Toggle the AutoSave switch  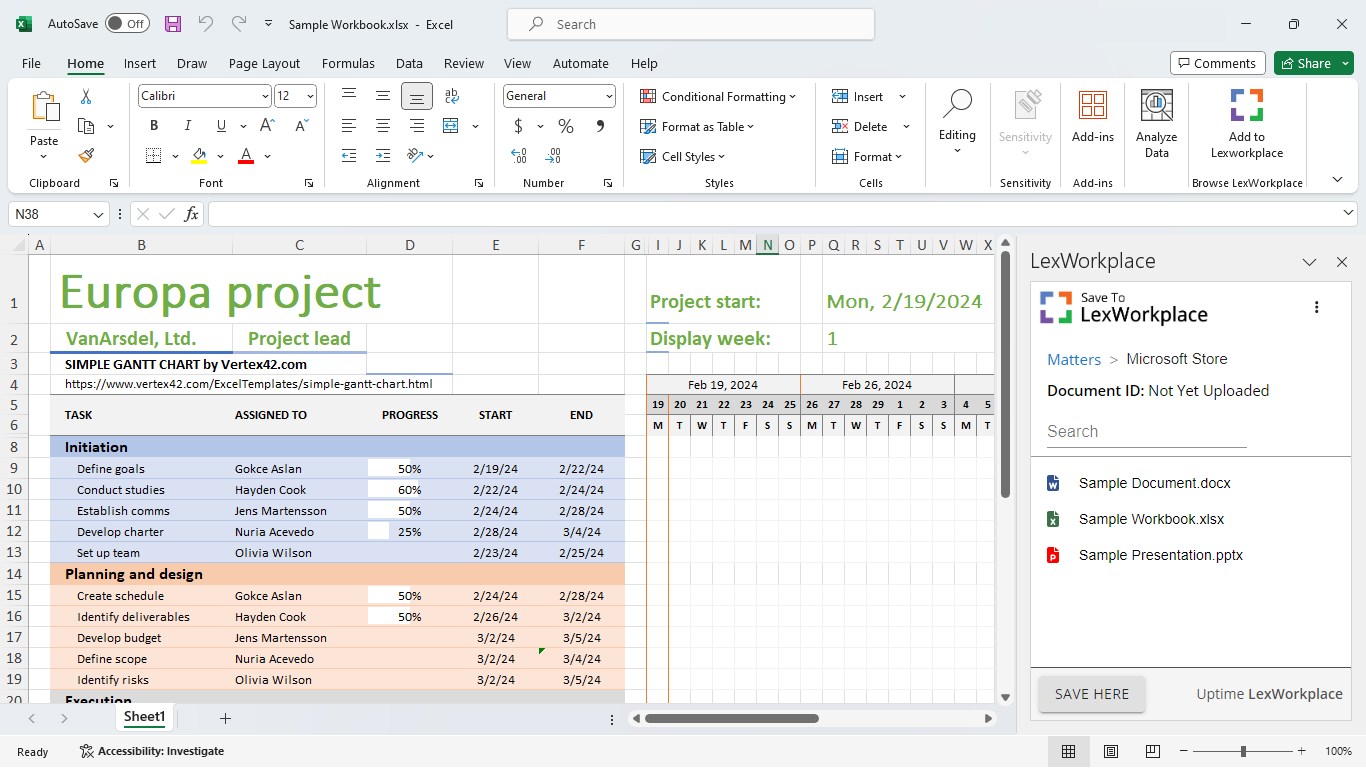coord(126,24)
